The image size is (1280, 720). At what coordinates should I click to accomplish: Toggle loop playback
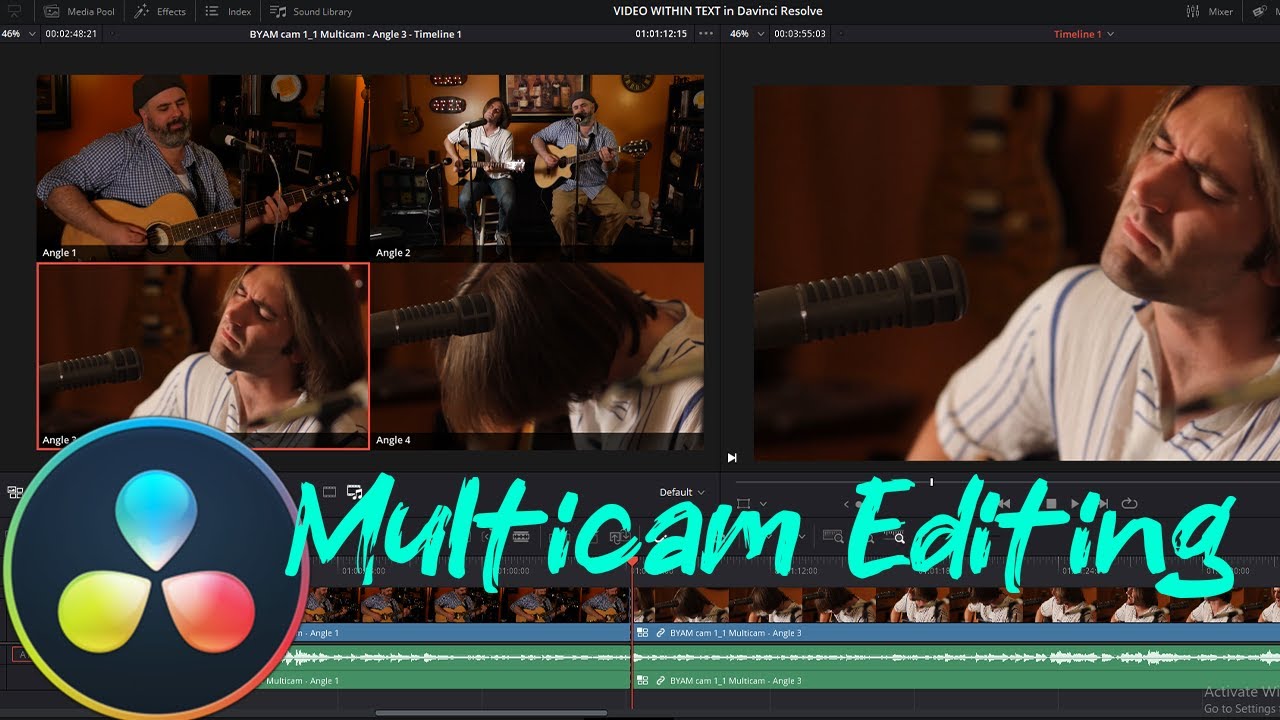click(x=1130, y=503)
